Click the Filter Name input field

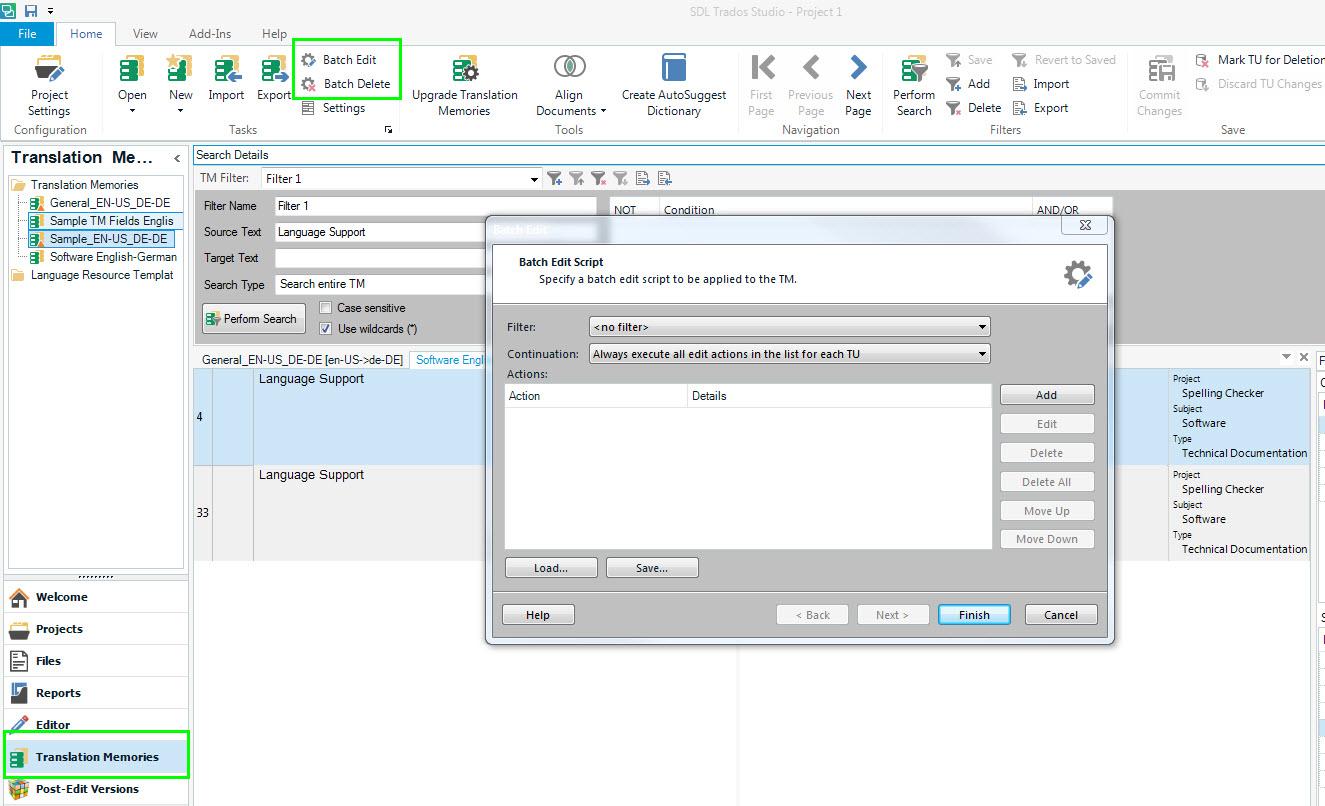coord(436,206)
